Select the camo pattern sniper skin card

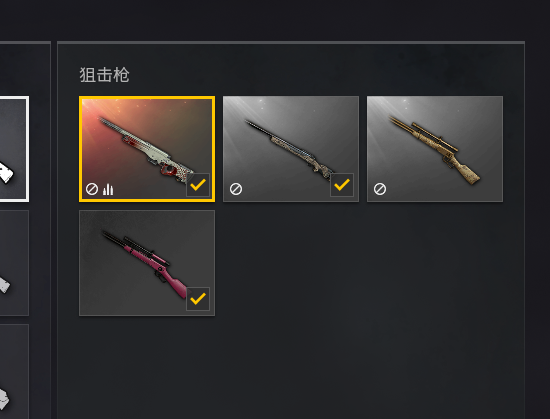coord(291,149)
